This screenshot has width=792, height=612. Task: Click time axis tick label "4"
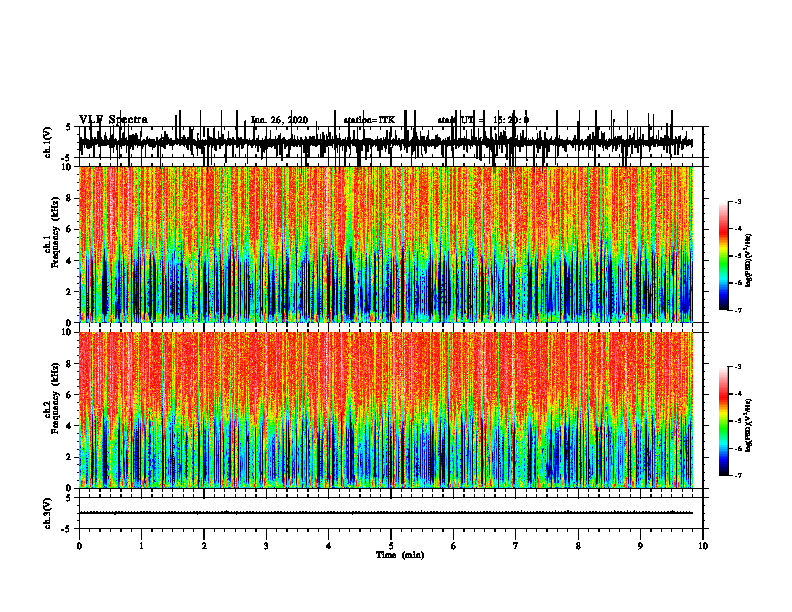(329, 546)
